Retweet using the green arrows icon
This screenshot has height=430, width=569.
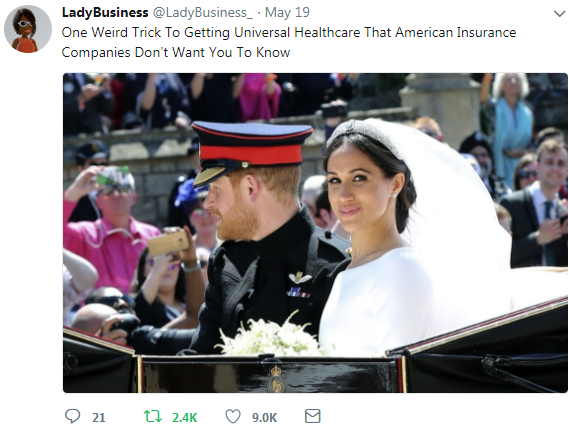[153, 416]
